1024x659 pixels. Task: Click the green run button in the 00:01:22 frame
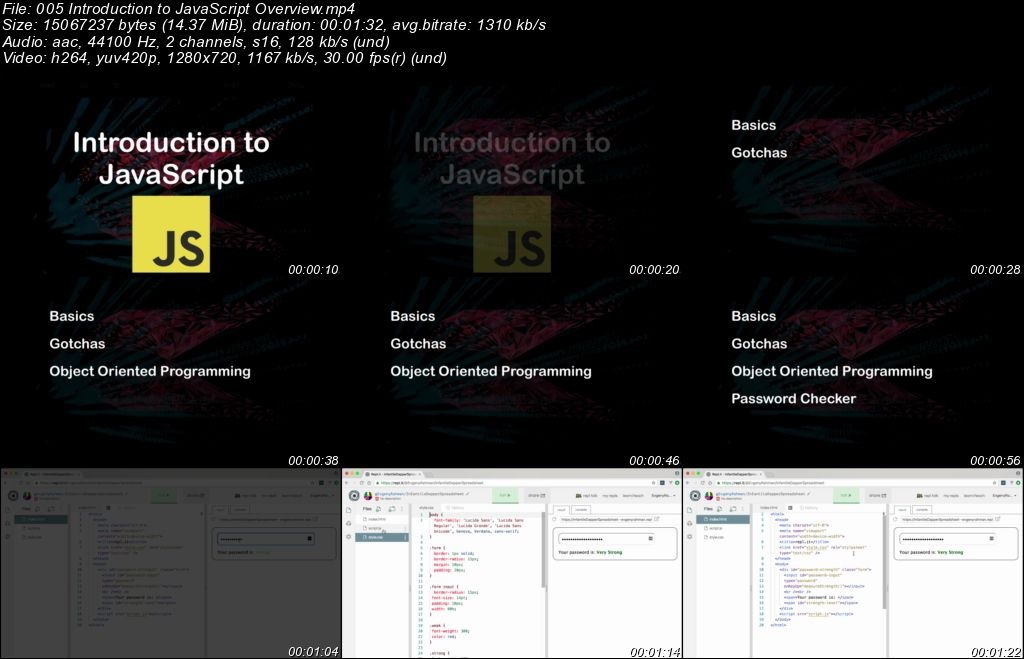pyautogui.click(x=846, y=496)
